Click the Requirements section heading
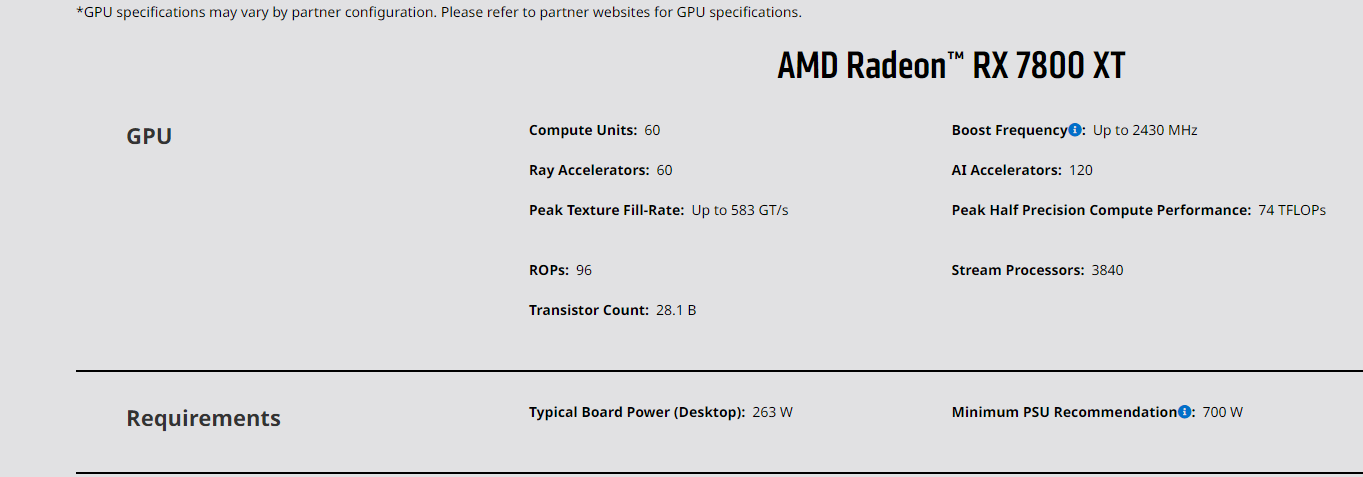The height and width of the screenshot is (477, 1363). [203, 418]
